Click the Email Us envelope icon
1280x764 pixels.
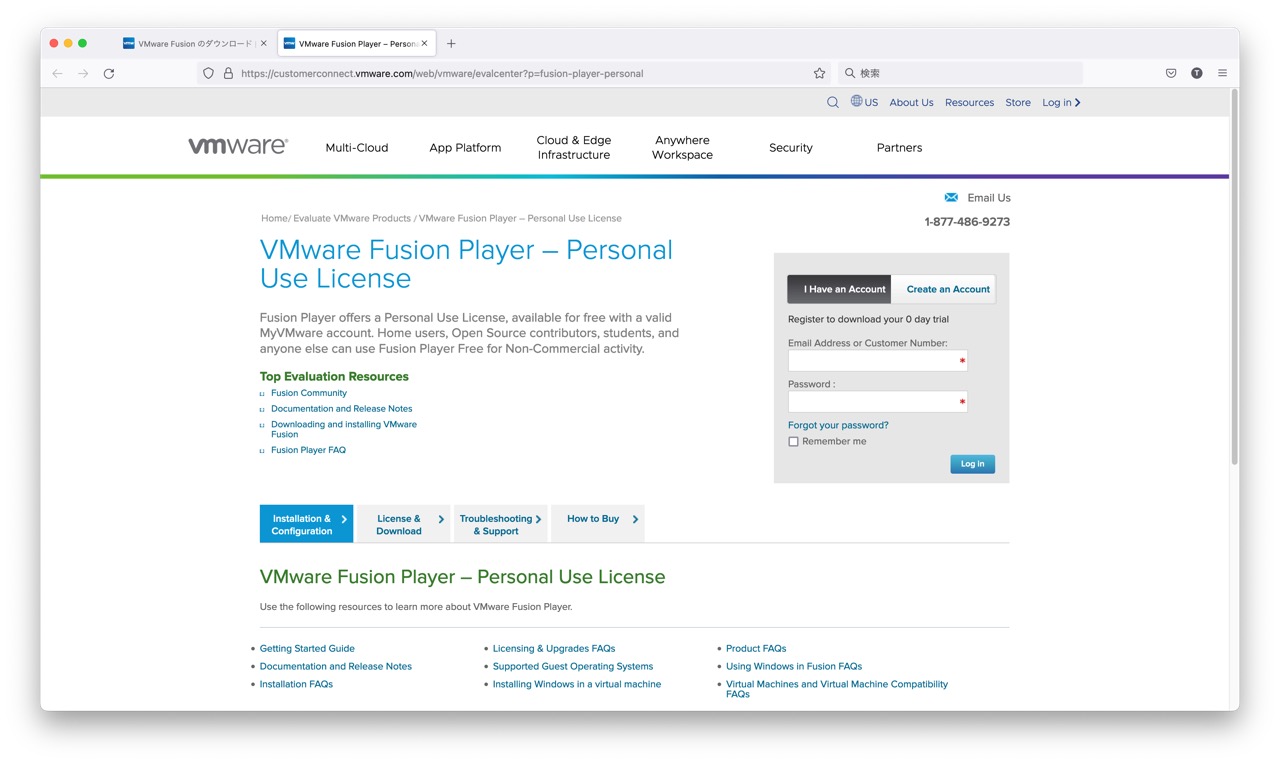(x=951, y=197)
